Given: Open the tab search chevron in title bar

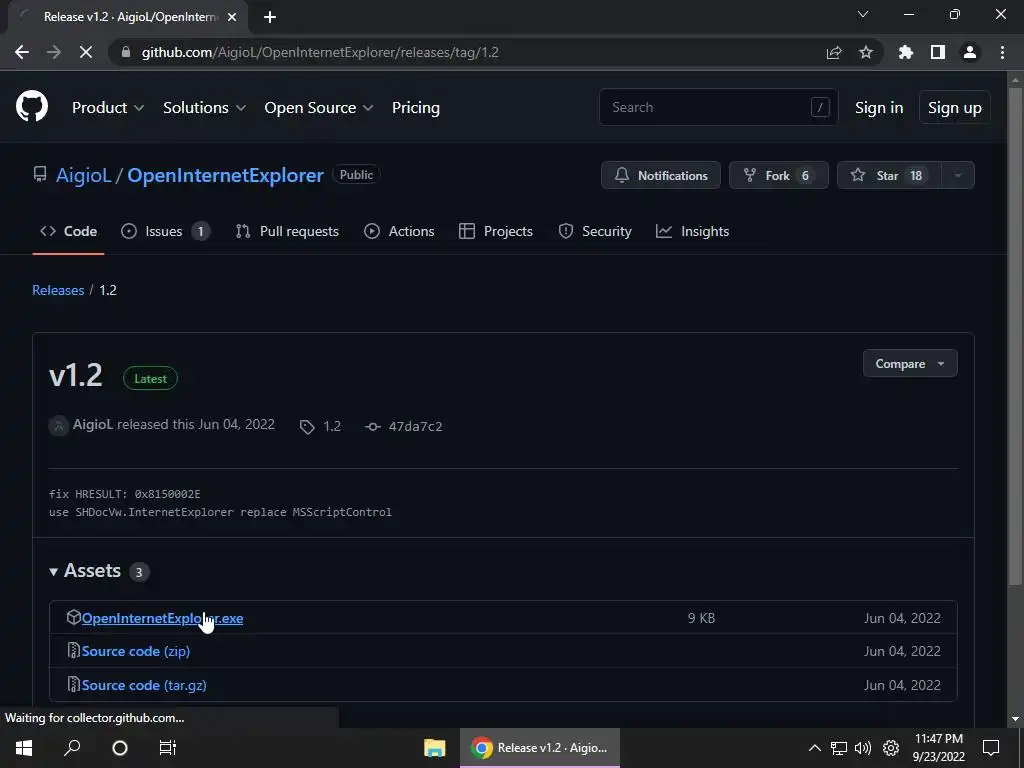Looking at the screenshot, I should [x=863, y=14].
